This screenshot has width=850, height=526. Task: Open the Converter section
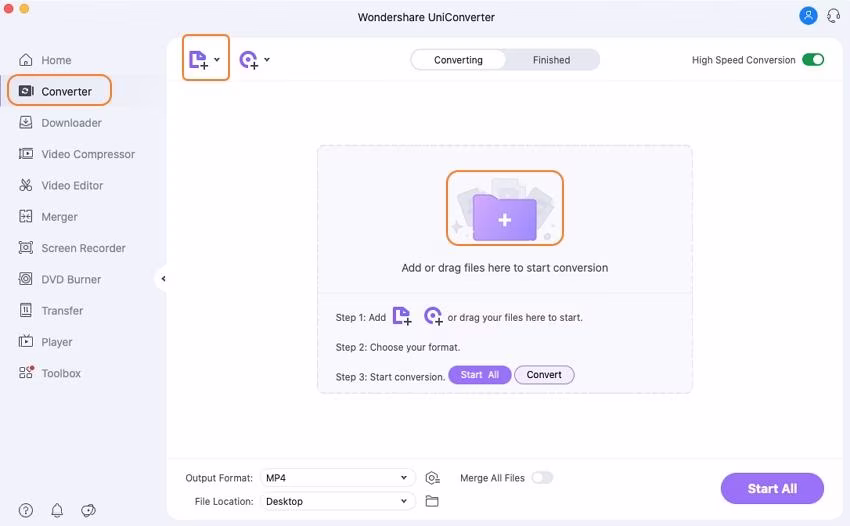click(x=59, y=91)
